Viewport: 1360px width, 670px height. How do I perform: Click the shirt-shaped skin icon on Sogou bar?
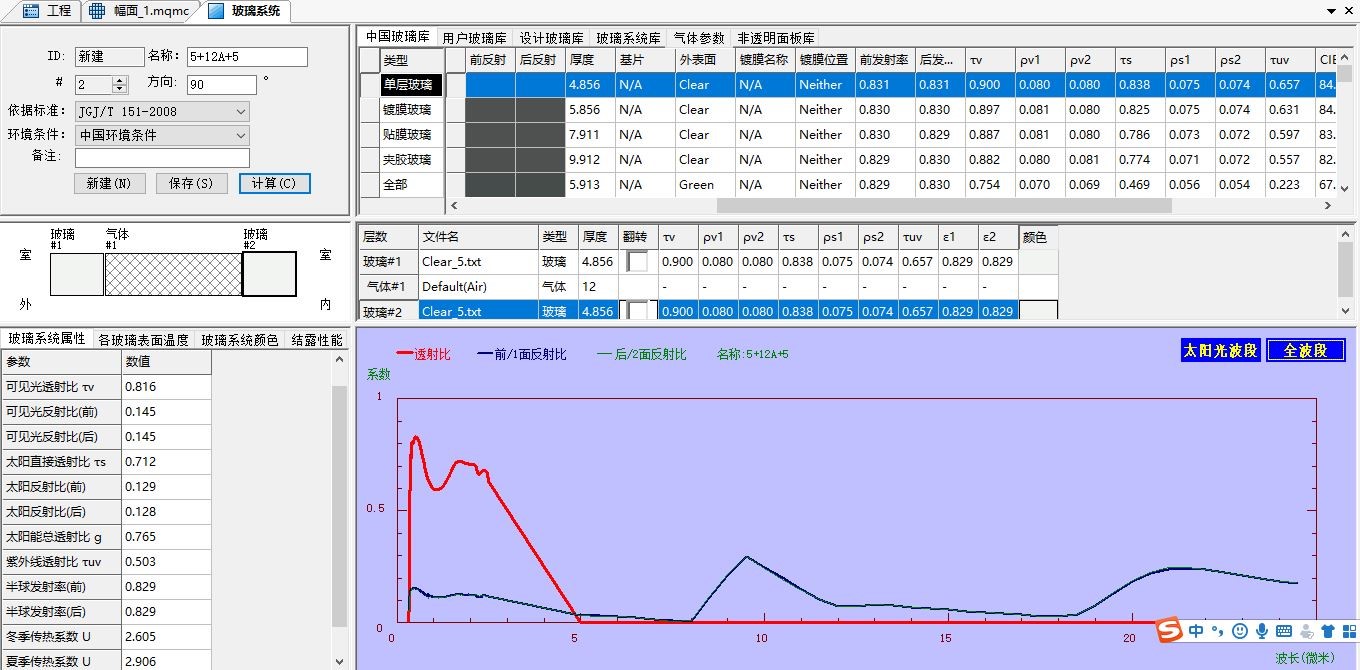click(x=1330, y=631)
